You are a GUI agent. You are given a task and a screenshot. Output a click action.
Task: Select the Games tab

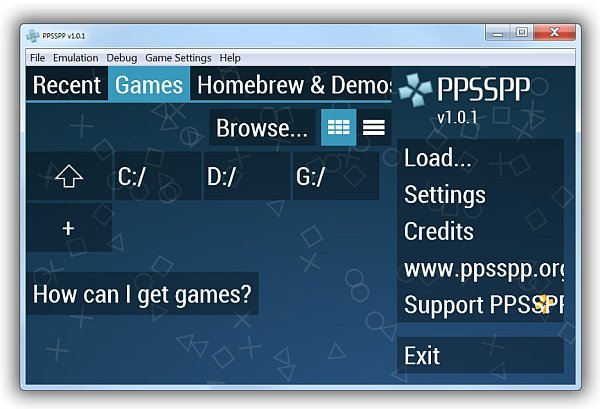[149, 84]
